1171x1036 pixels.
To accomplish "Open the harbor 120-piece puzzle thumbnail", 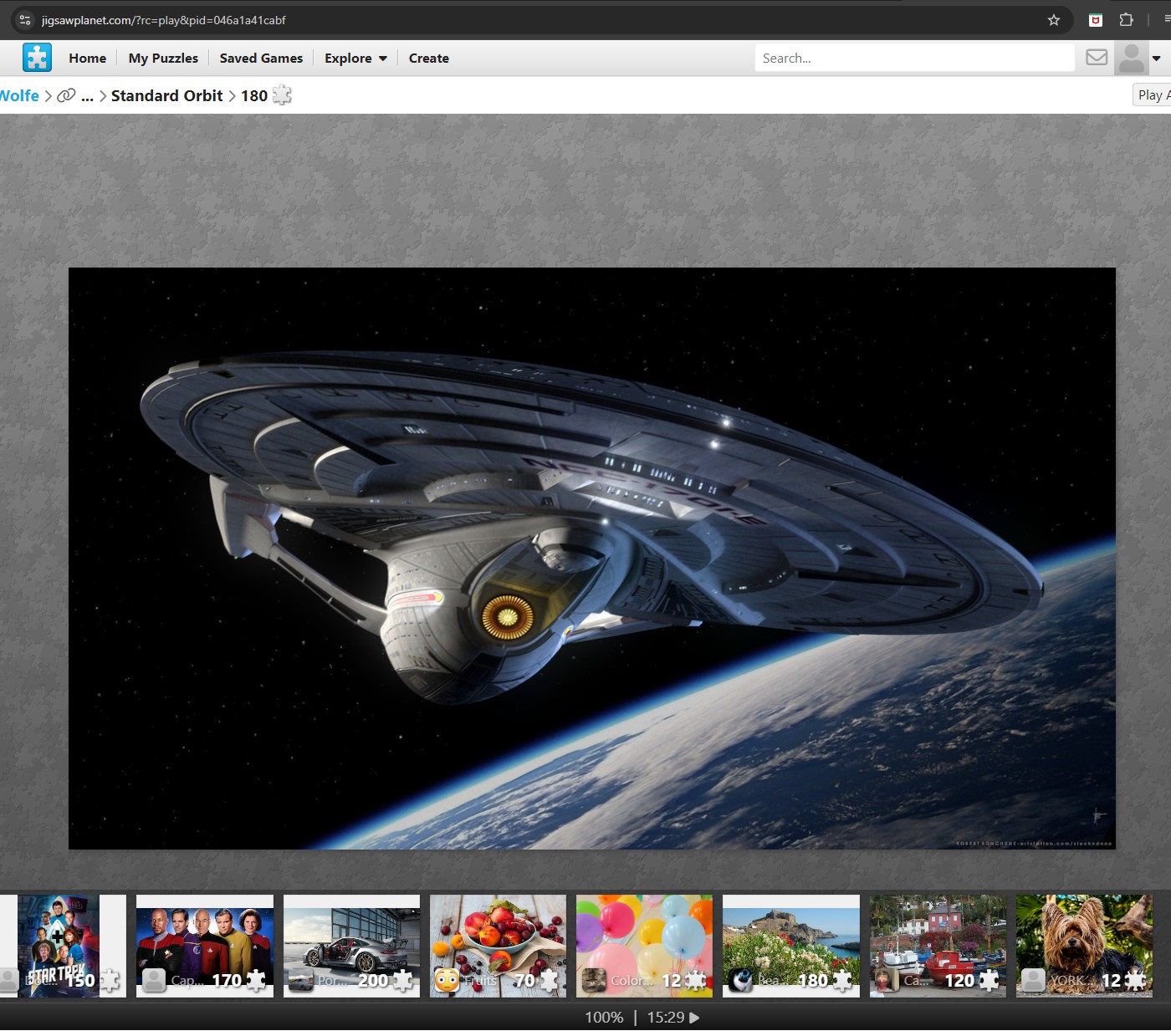I will point(938,946).
